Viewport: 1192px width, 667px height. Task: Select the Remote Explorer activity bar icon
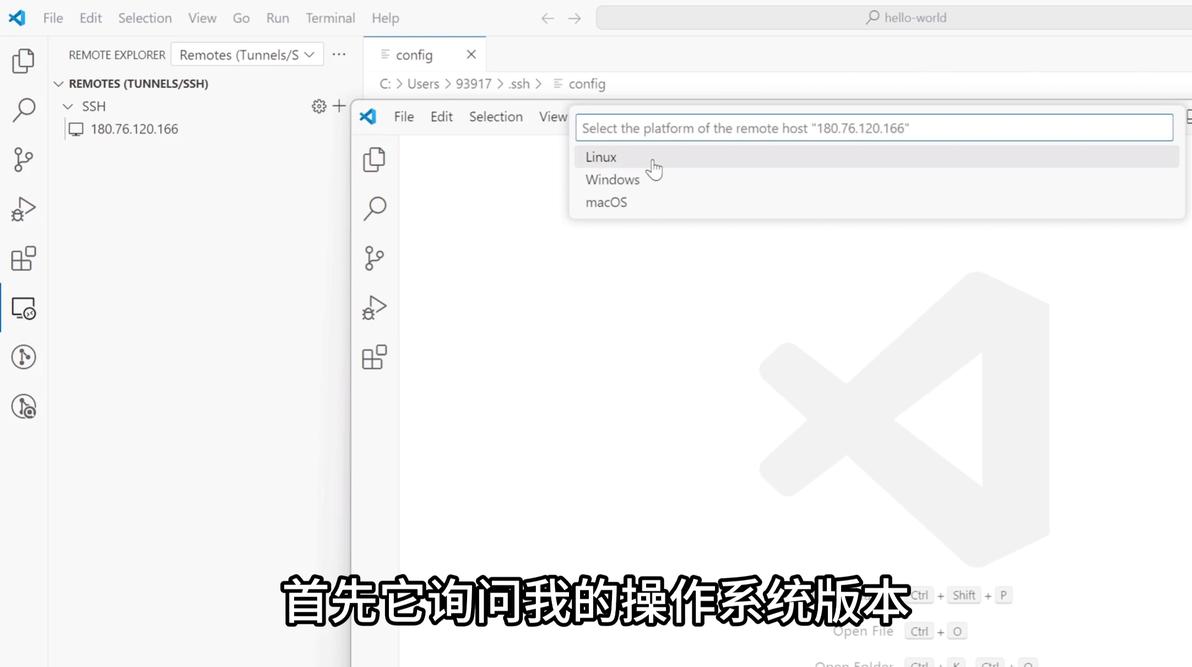point(24,308)
